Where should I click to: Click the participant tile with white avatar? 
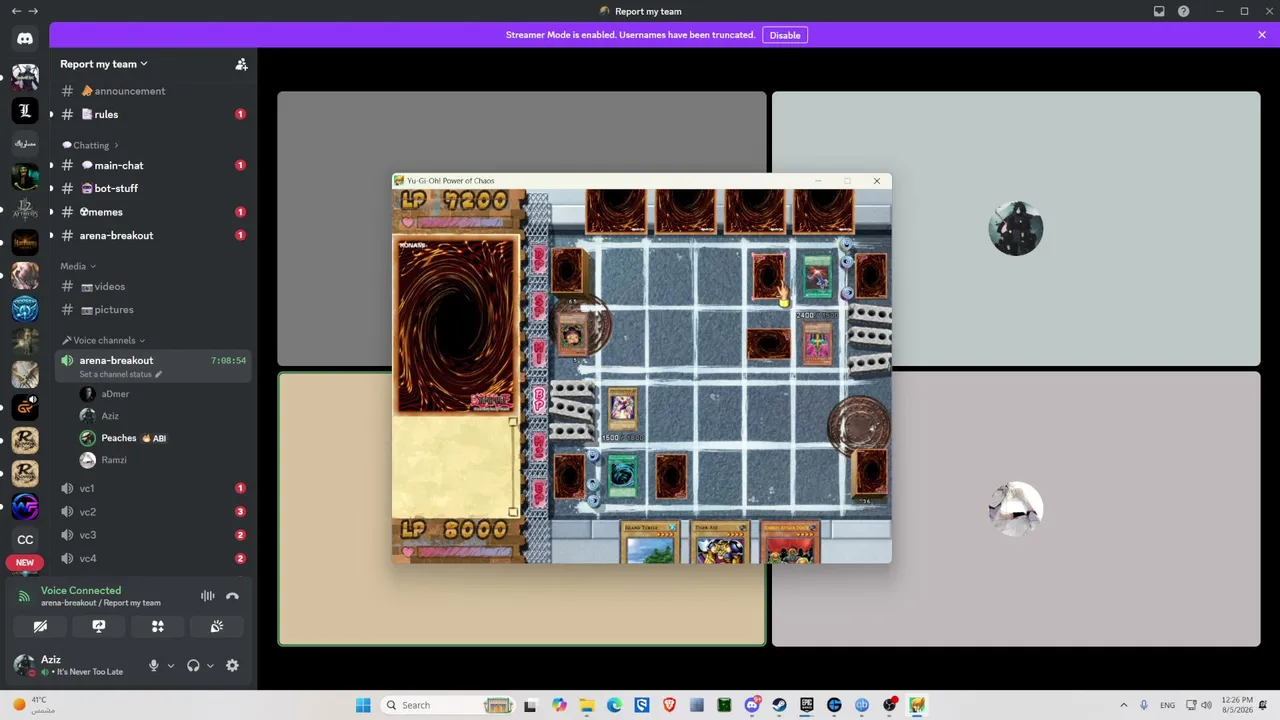[1016, 509]
